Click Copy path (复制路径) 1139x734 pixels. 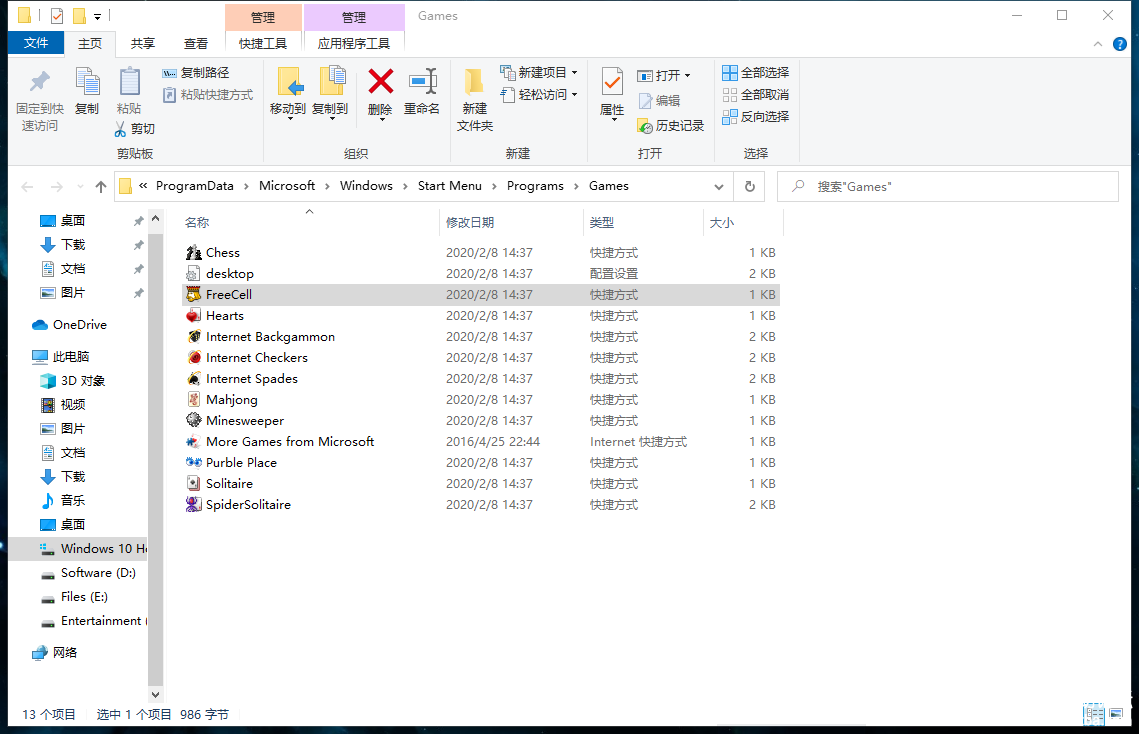click(196, 73)
